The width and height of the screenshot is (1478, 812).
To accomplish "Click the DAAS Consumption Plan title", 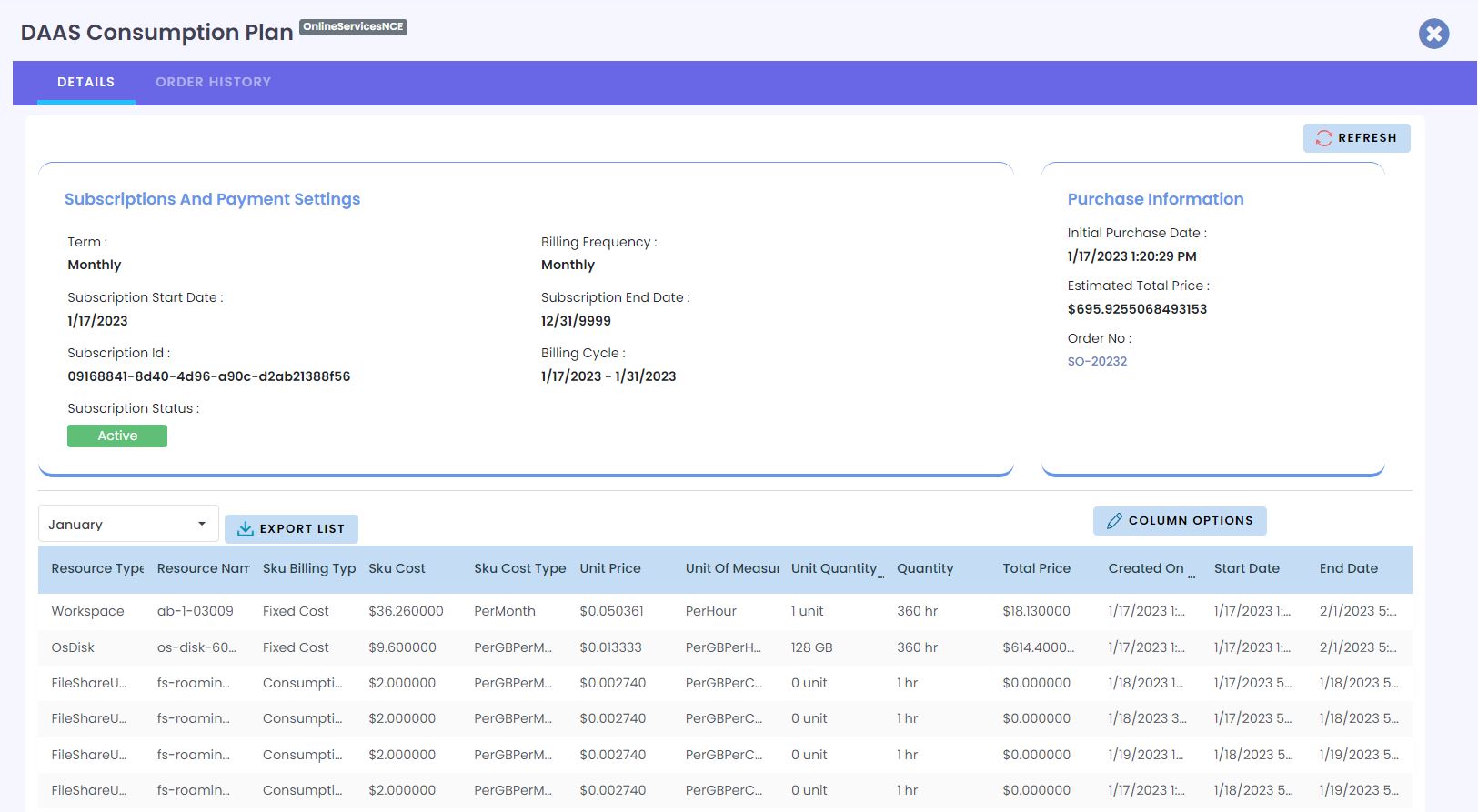I will (x=156, y=33).
